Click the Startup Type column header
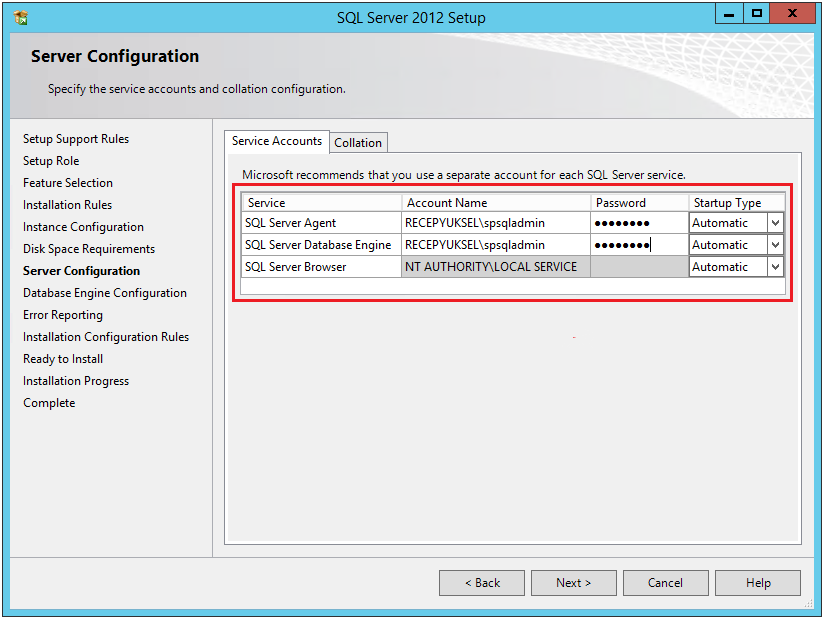This screenshot has width=824, height=619. 737,203
